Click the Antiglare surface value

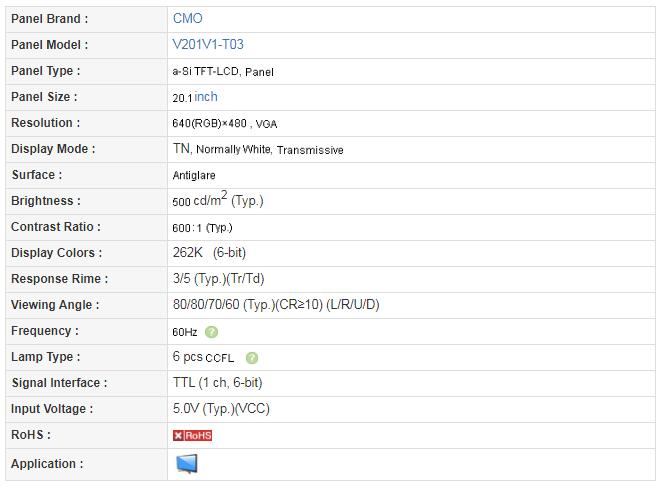tap(194, 175)
